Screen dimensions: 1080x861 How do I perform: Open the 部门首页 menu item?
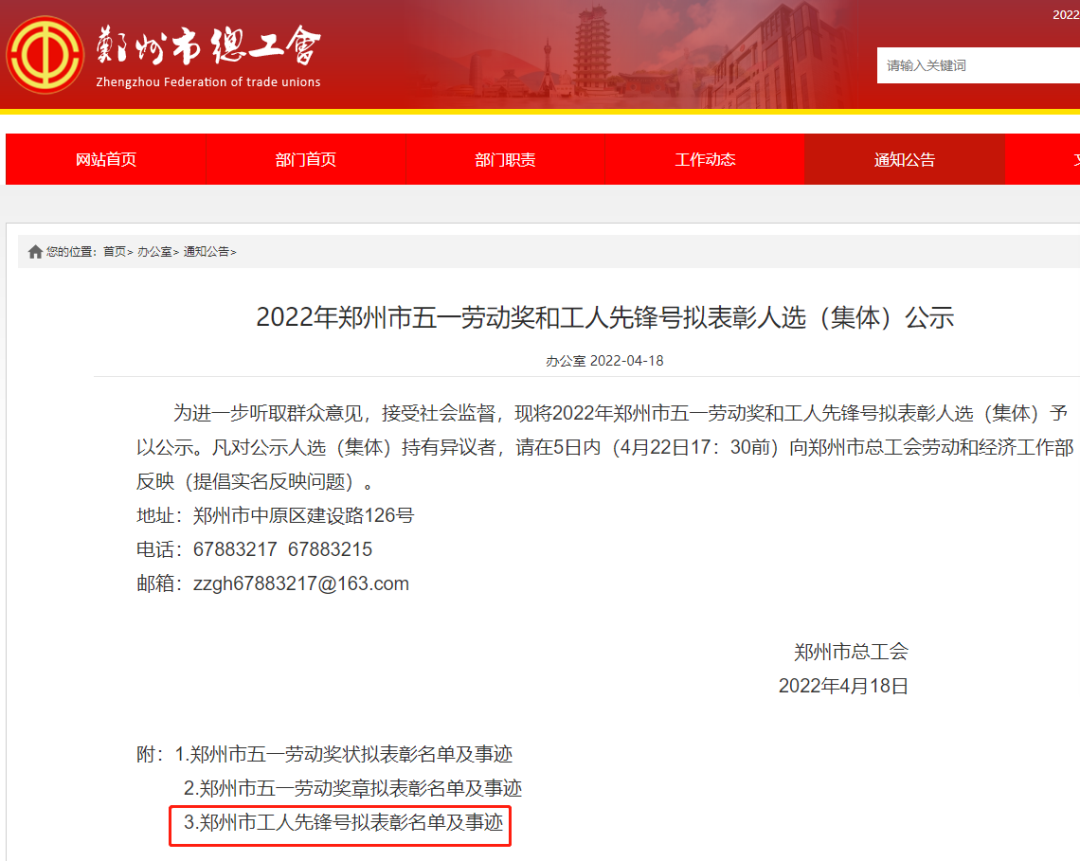point(305,158)
